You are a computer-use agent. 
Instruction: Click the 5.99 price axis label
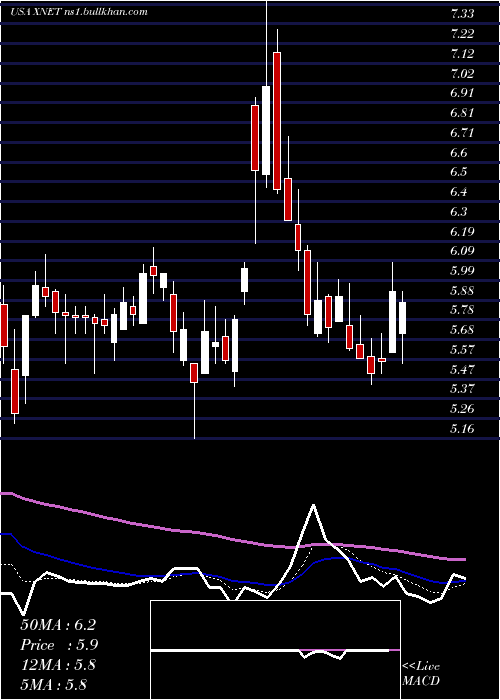click(462, 271)
